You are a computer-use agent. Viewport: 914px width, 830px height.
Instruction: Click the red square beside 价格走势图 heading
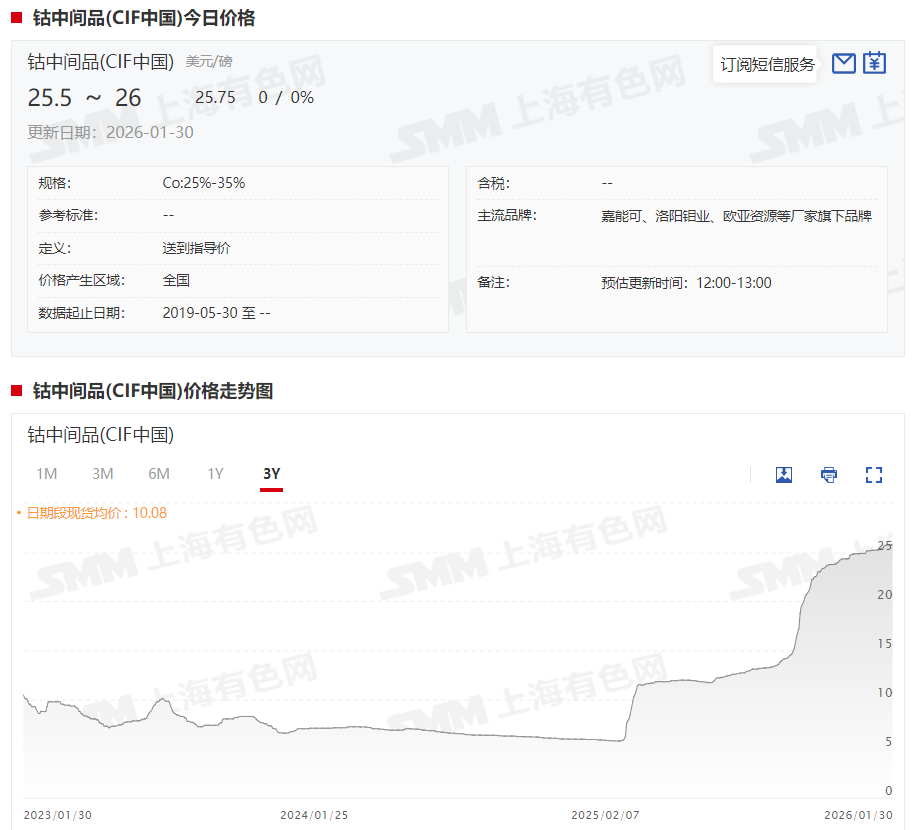[17, 390]
